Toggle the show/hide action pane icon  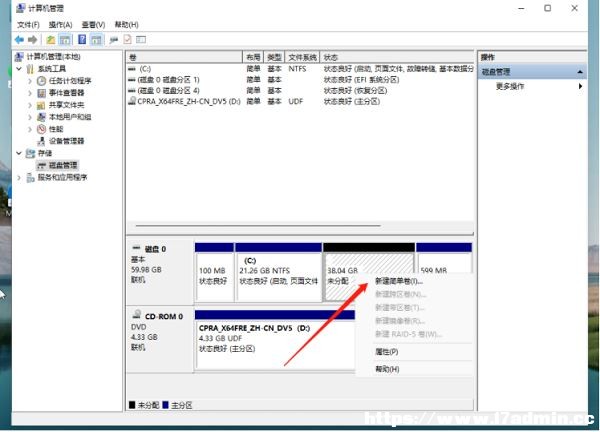96,39
